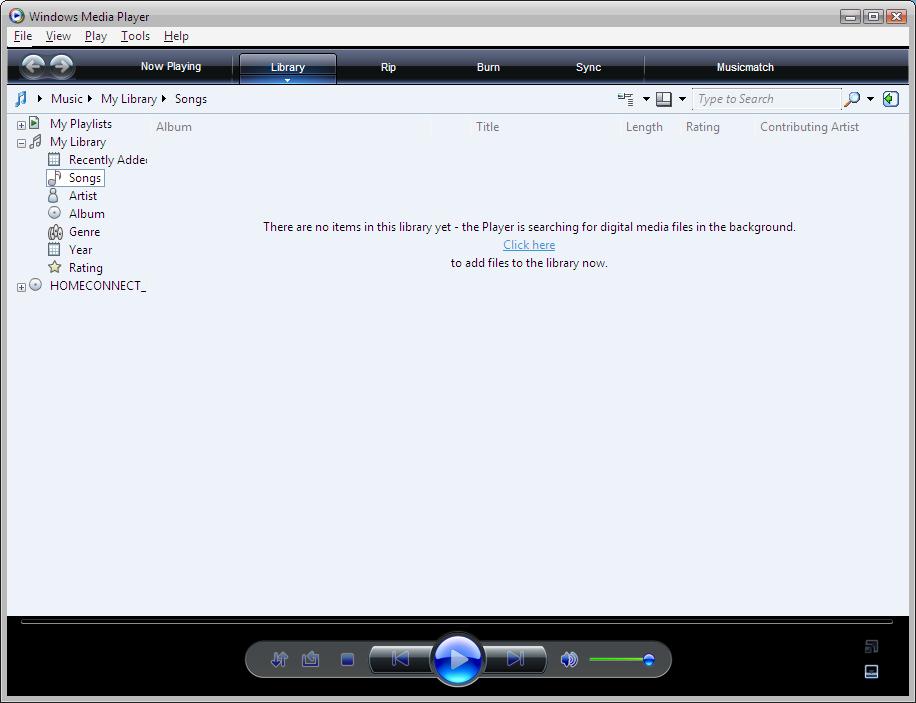Image resolution: width=916 pixels, height=703 pixels.
Task: Turn on shuffle
Action: [x=280, y=660]
